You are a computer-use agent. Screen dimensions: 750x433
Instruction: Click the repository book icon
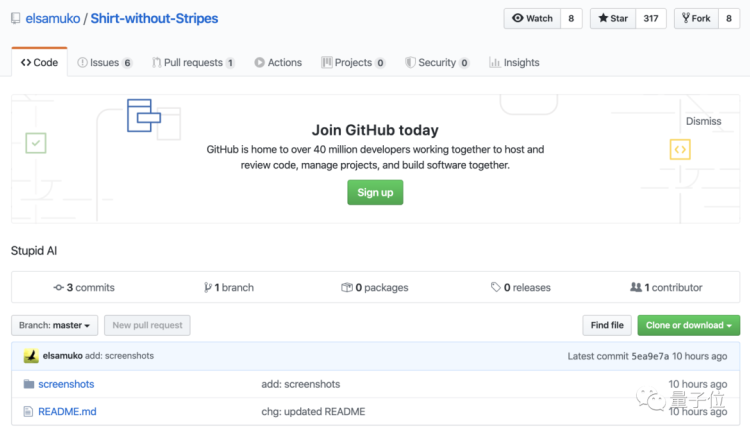click(x=17, y=18)
